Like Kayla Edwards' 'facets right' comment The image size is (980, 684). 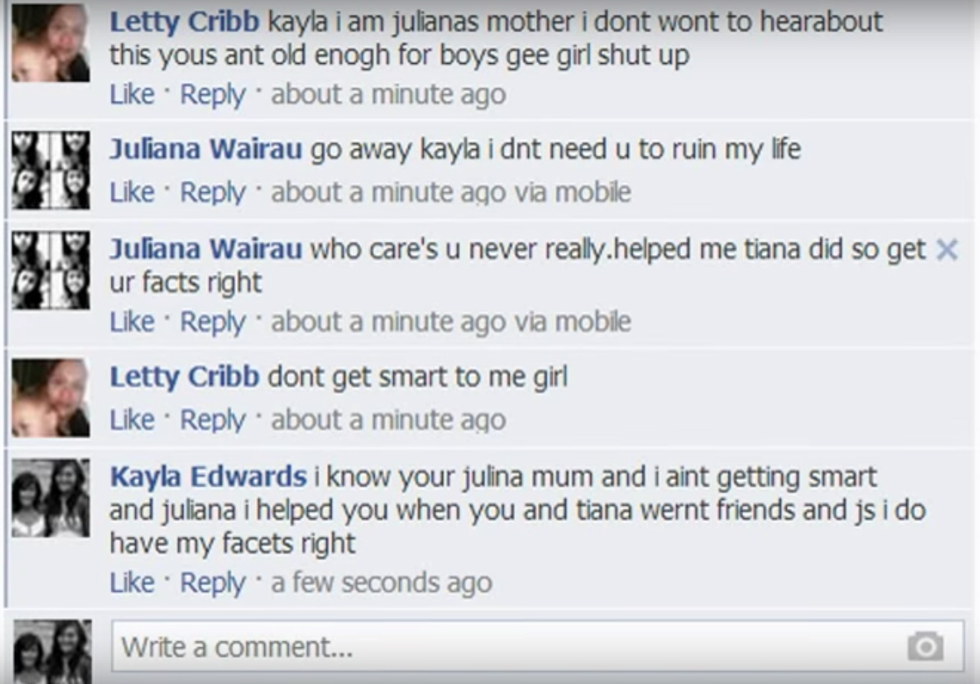tap(132, 583)
